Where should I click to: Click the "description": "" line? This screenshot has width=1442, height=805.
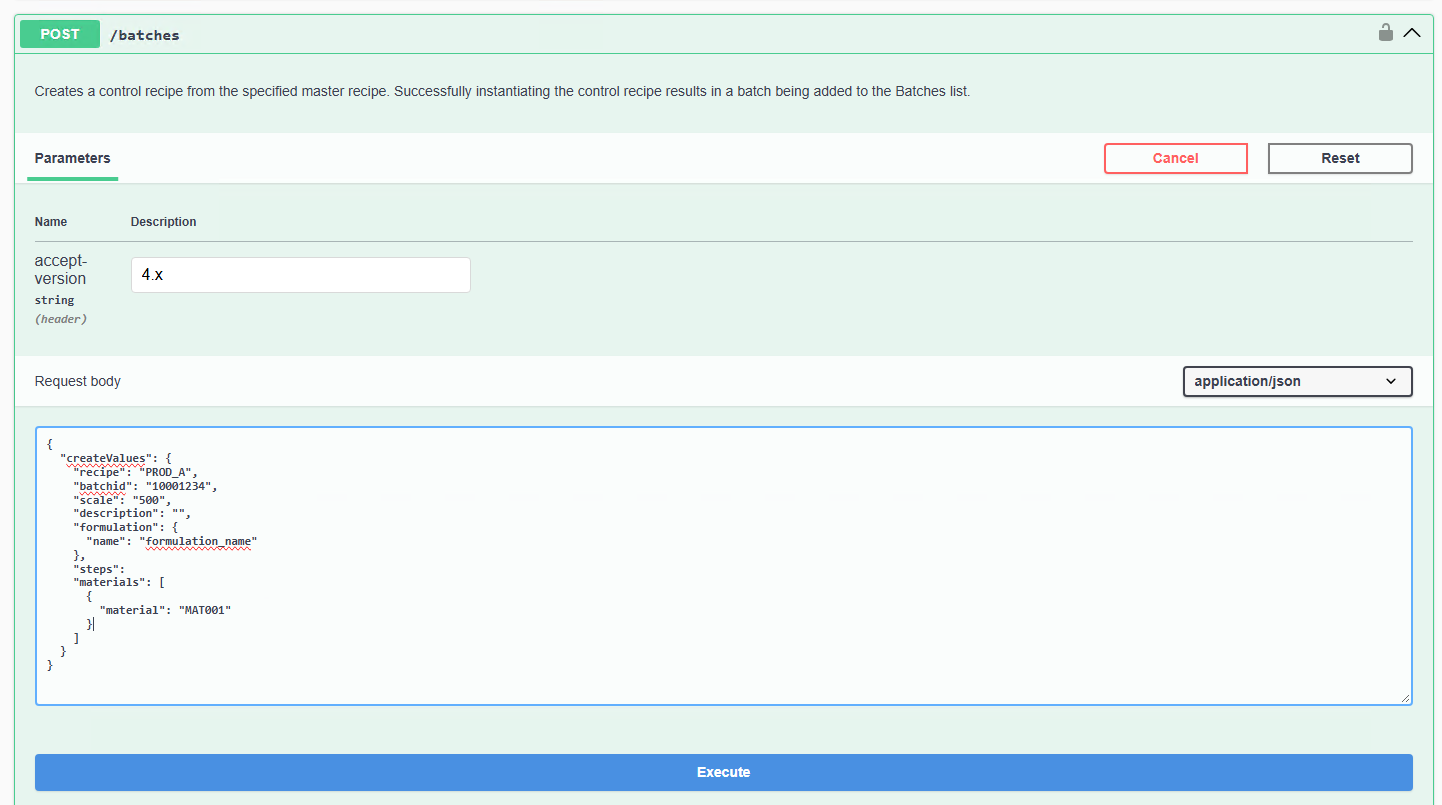coord(132,514)
